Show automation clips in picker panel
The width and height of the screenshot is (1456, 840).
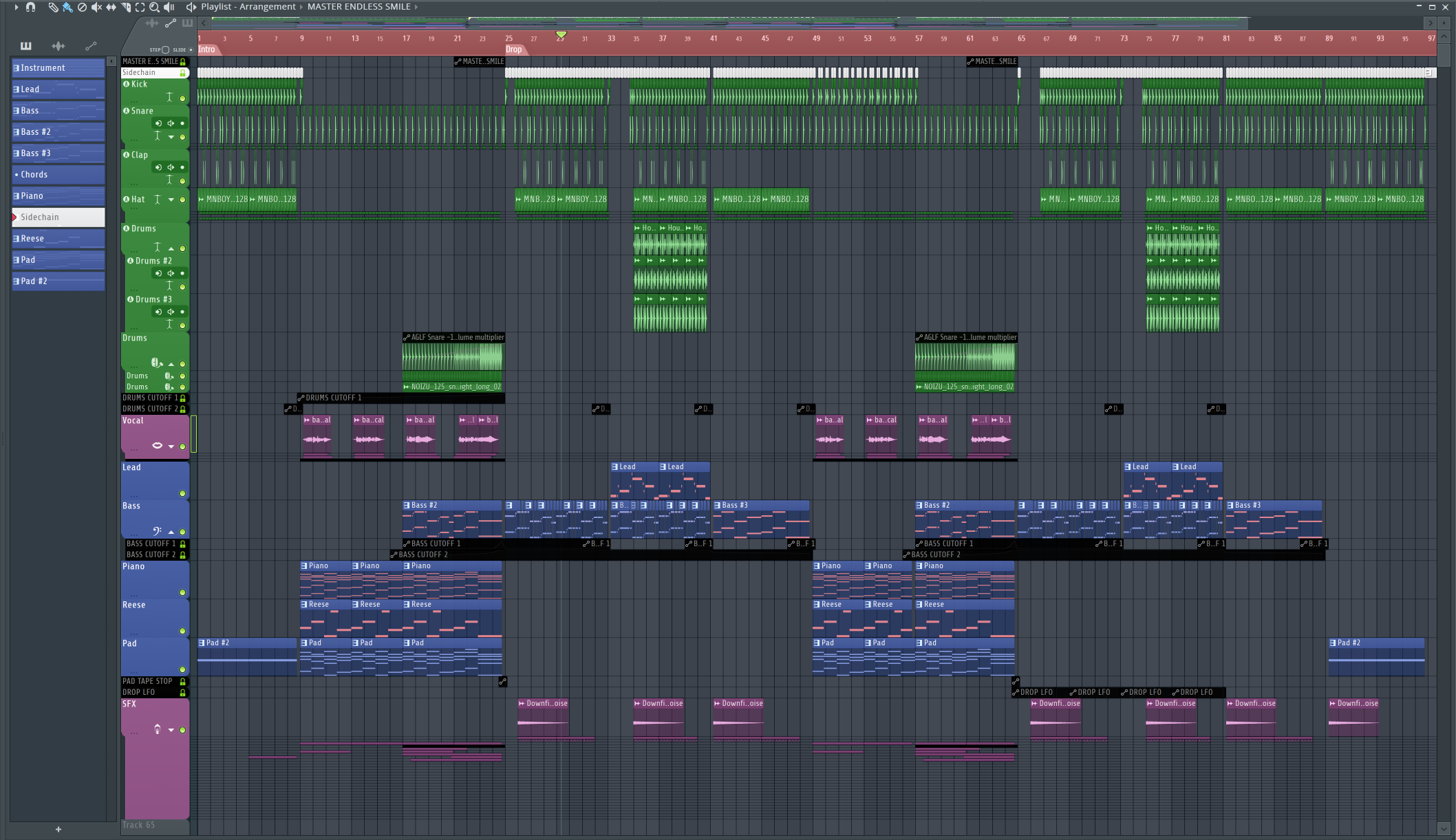point(91,46)
